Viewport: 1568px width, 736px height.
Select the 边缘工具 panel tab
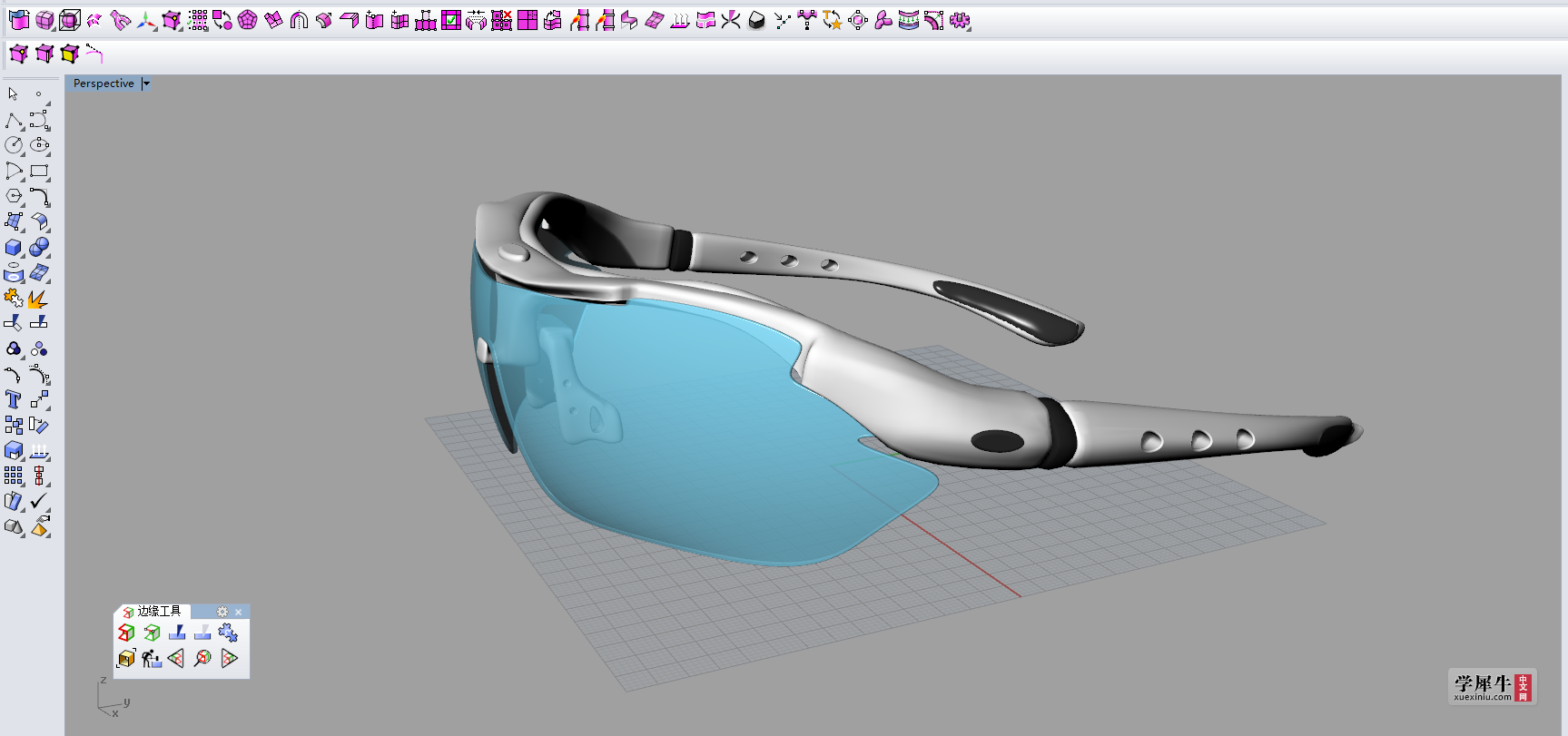pyautogui.click(x=153, y=612)
